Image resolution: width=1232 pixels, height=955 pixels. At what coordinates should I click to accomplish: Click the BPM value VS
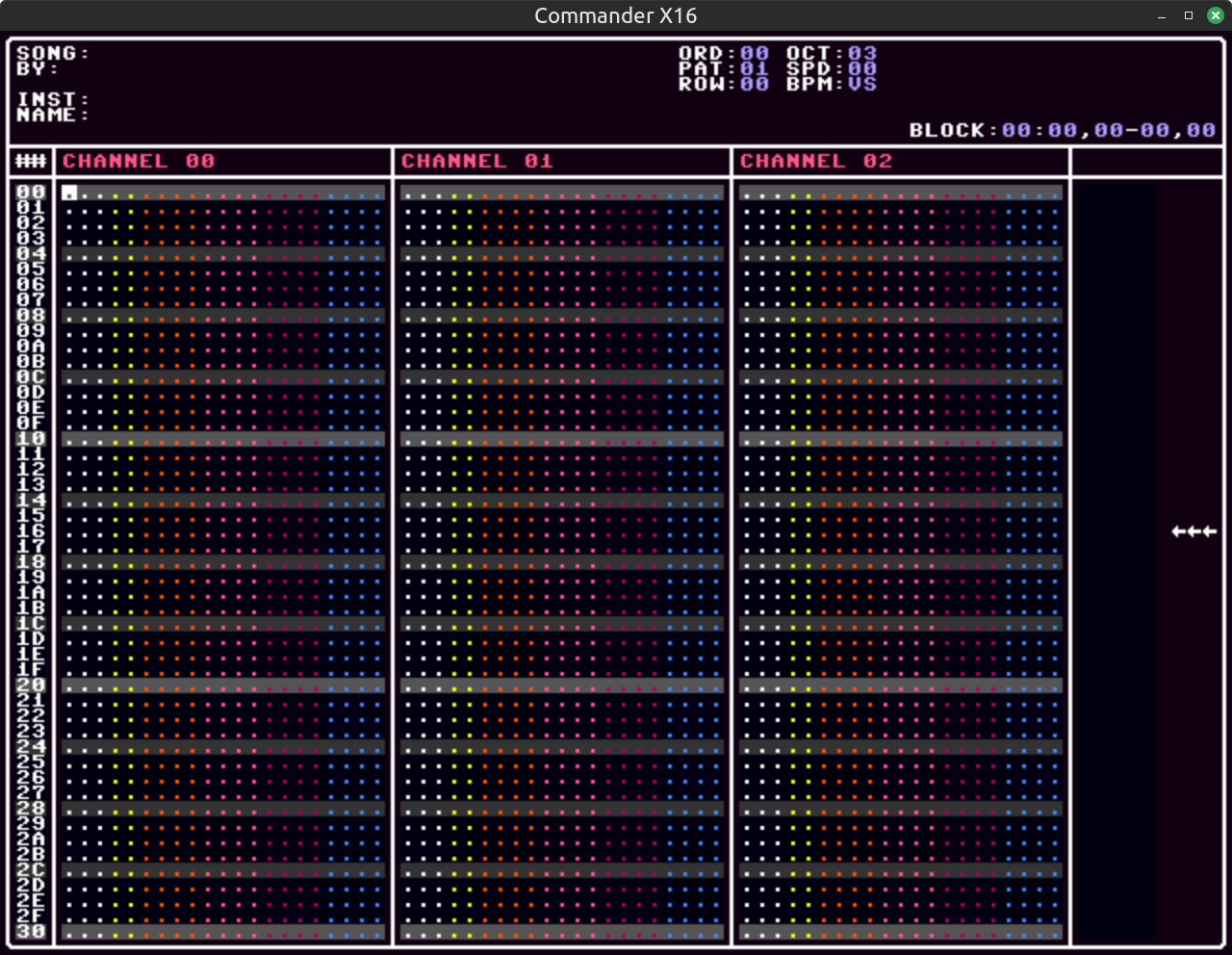[862, 85]
